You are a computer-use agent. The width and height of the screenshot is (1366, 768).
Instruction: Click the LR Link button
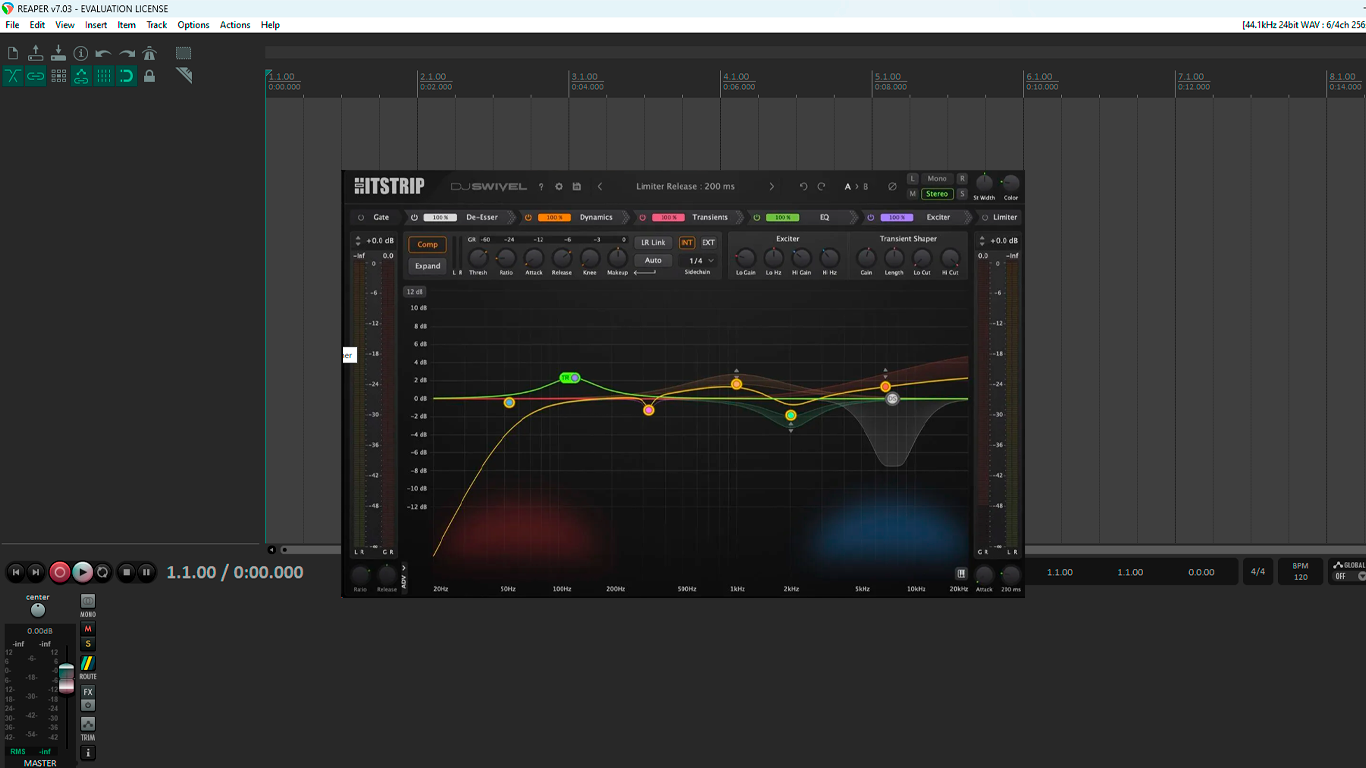[653, 243]
